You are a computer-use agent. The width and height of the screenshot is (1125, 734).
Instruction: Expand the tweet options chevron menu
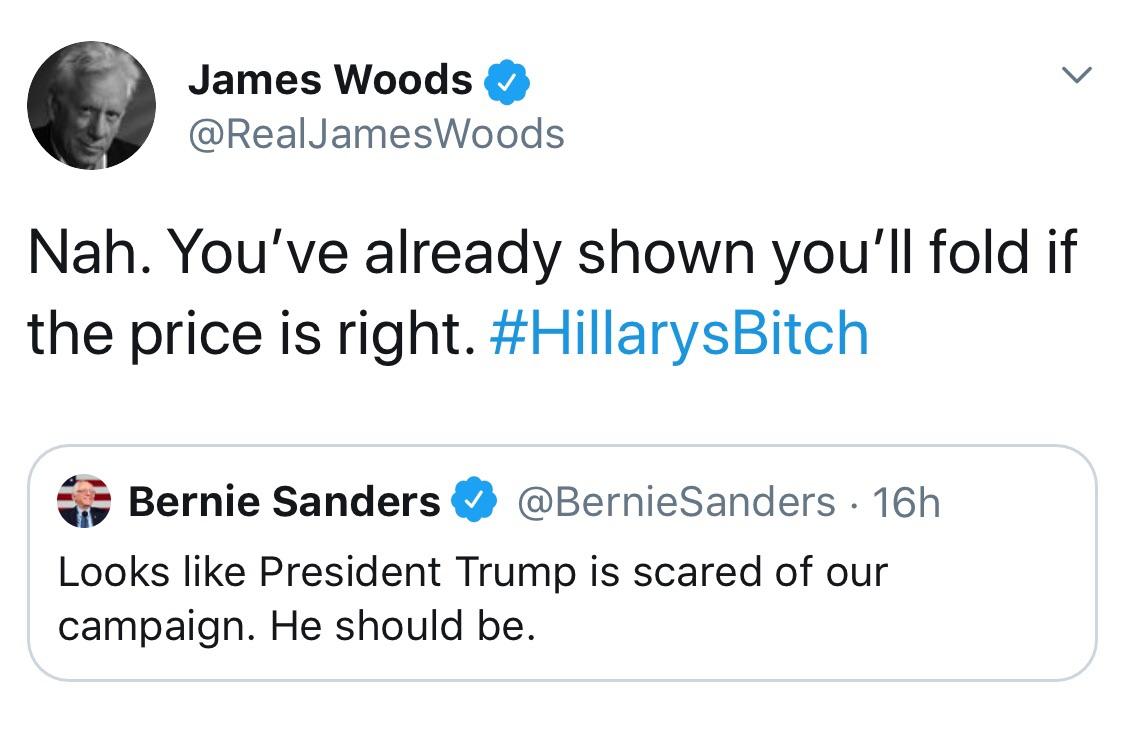1076,75
